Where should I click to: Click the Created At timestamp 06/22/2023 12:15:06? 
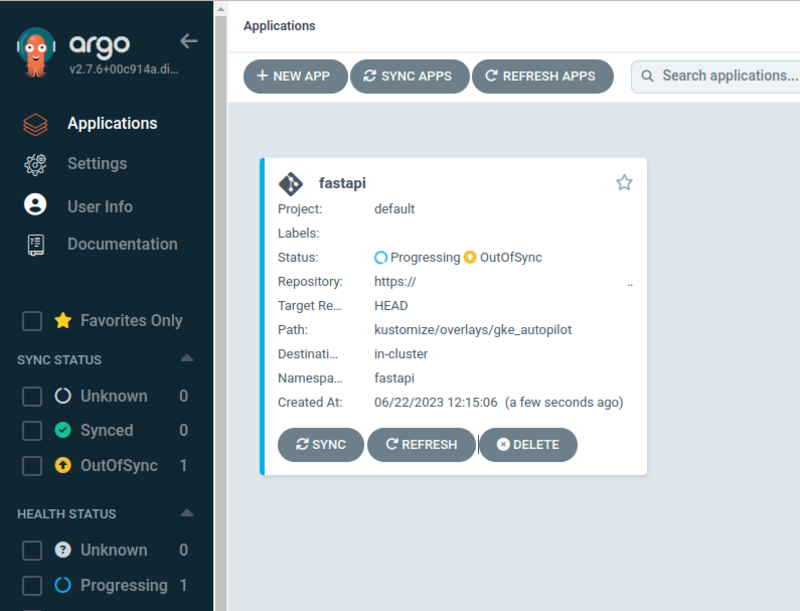point(436,402)
